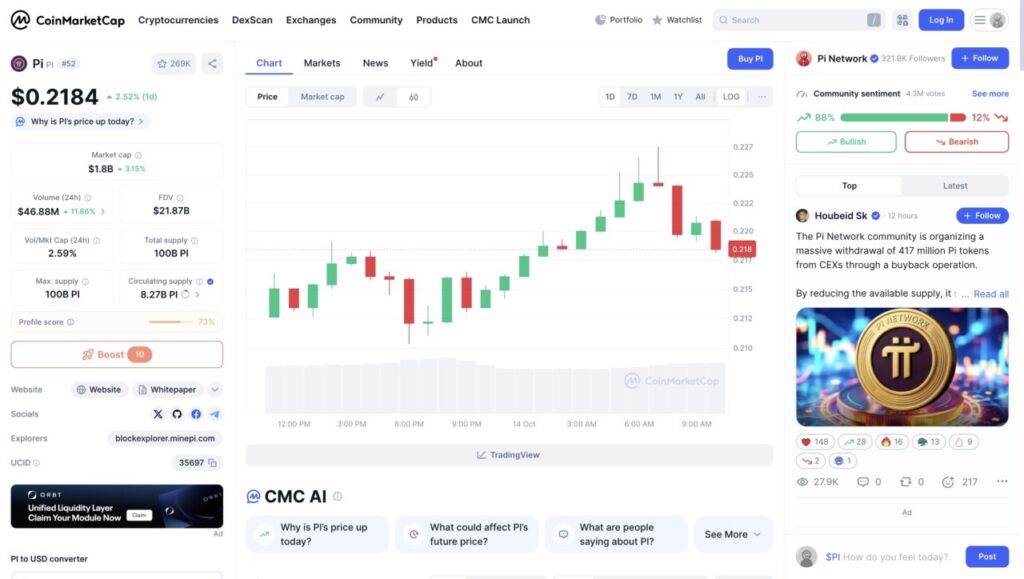Viewport: 1024px width, 579px height.
Task: Add Pi to watchlist via star button
Action: [174, 63]
